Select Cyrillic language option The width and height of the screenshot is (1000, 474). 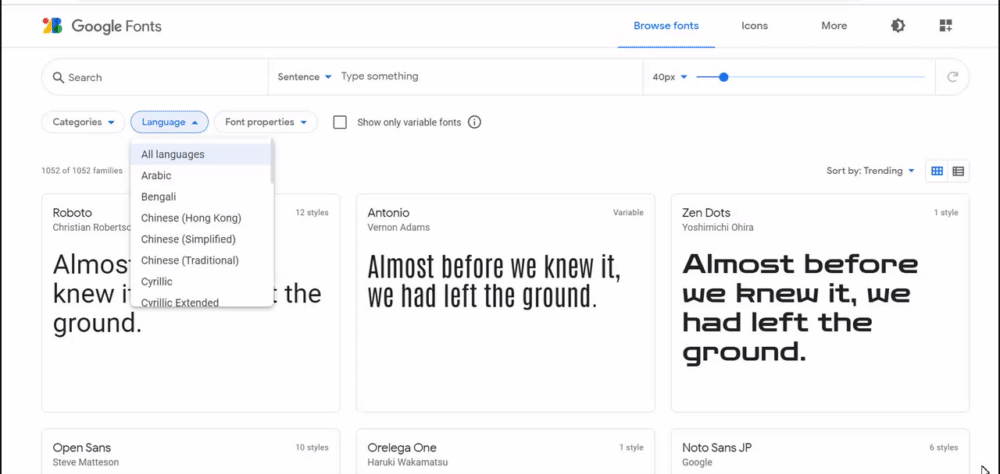(201, 281)
